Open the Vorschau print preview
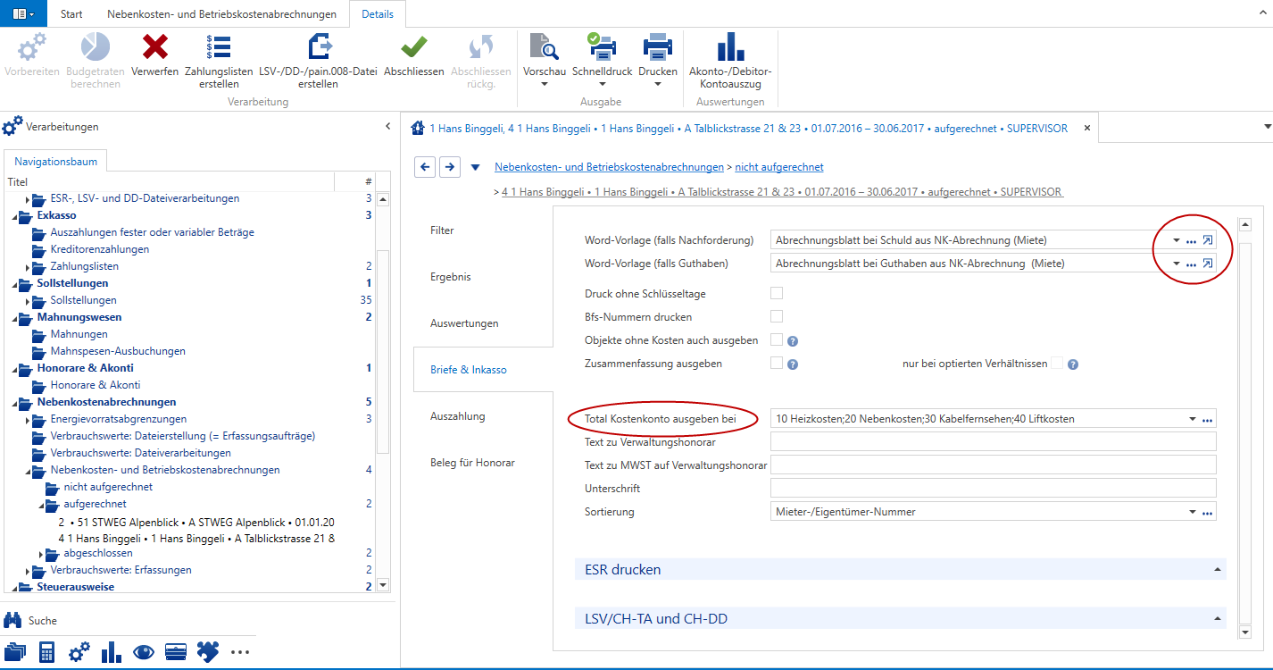Image resolution: width=1273 pixels, height=670 pixels. [545, 59]
